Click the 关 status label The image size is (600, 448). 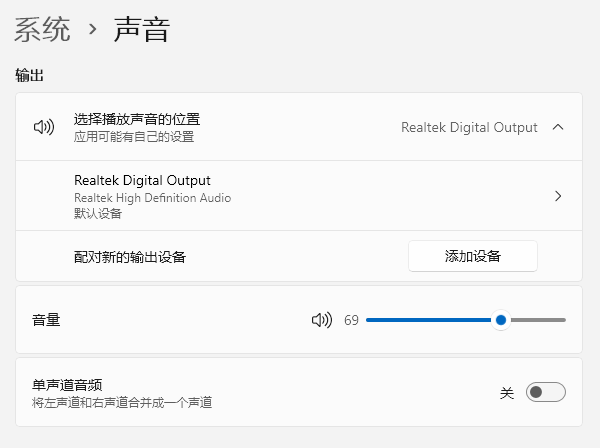coord(507,393)
